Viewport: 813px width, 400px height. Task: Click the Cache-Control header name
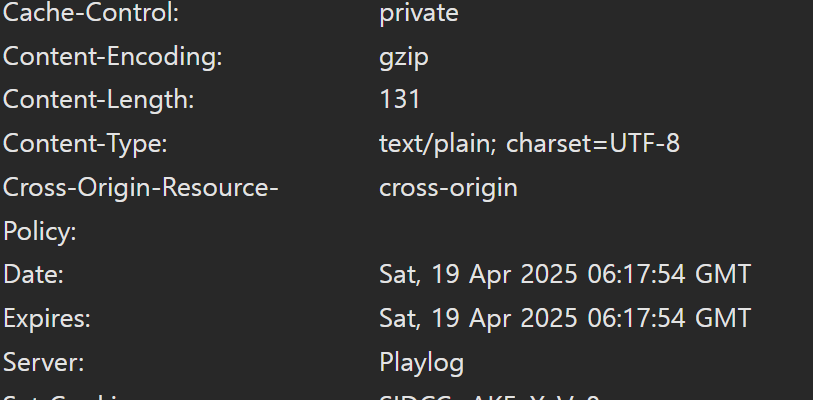(x=91, y=12)
